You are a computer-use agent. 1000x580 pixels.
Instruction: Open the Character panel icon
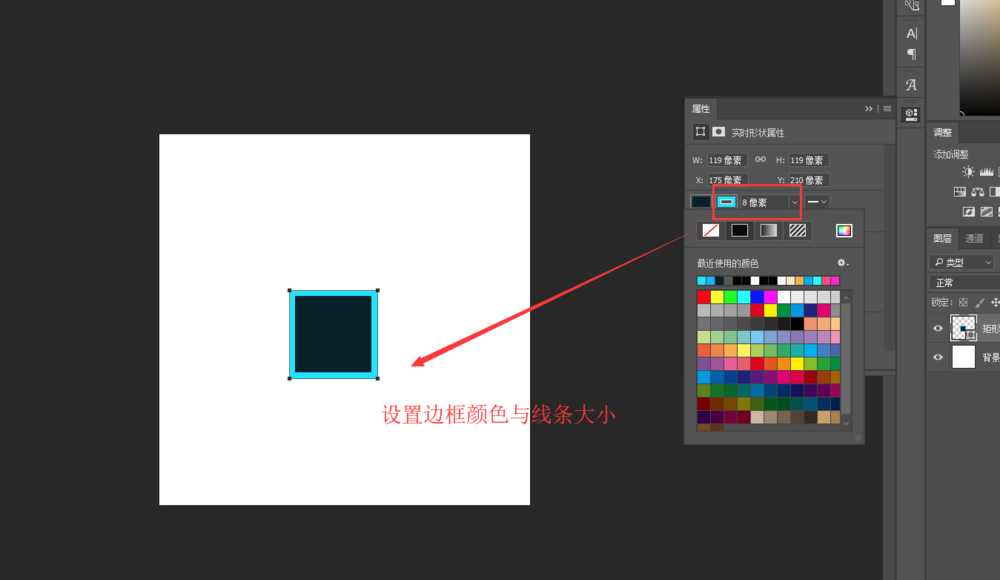[x=911, y=33]
